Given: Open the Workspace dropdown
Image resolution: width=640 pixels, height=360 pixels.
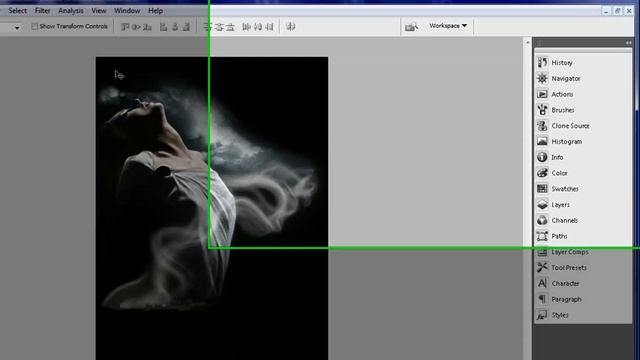Looking at the screenshot, I should (x=448, y=26).
